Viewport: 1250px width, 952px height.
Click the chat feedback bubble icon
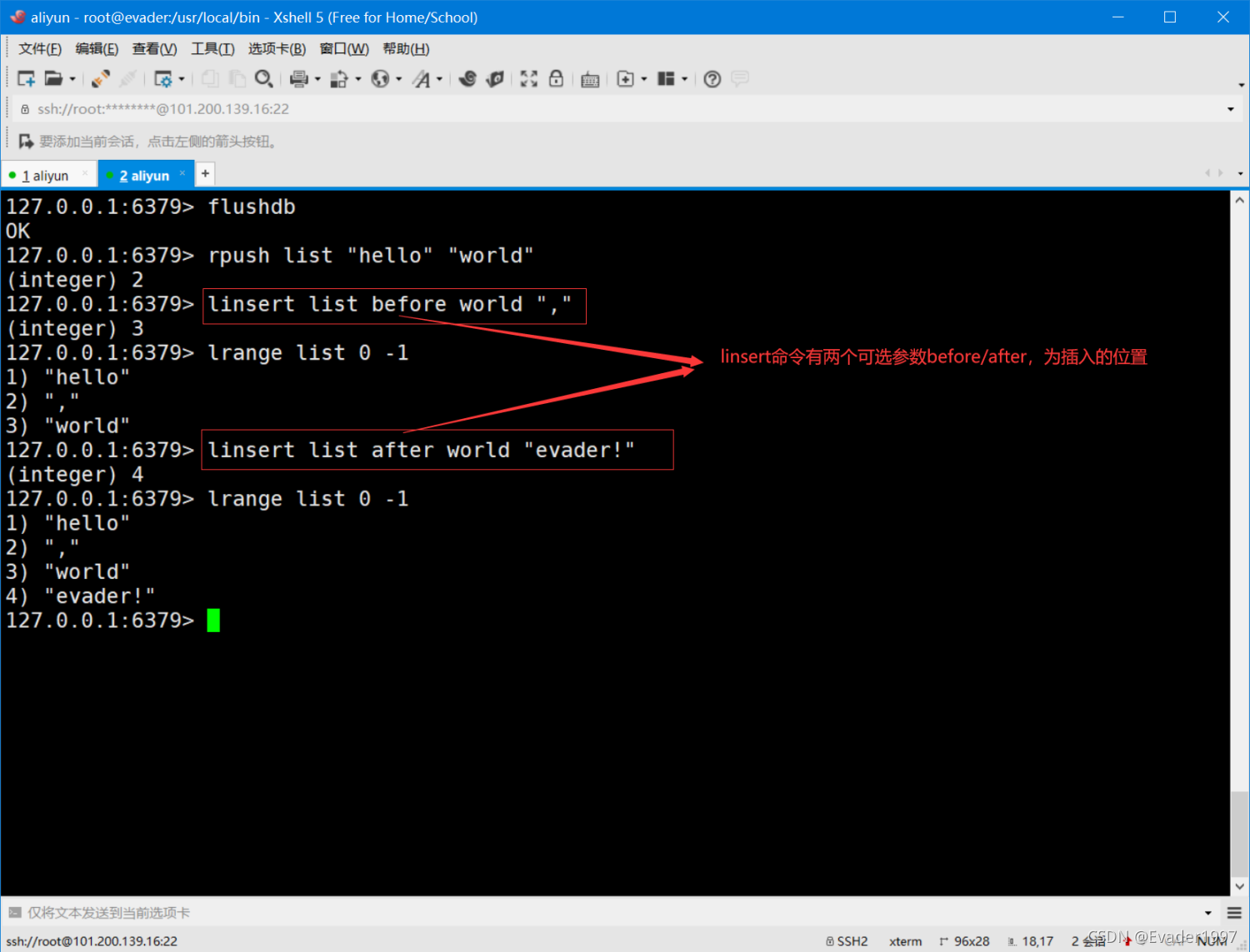click(x=739, y=78)
